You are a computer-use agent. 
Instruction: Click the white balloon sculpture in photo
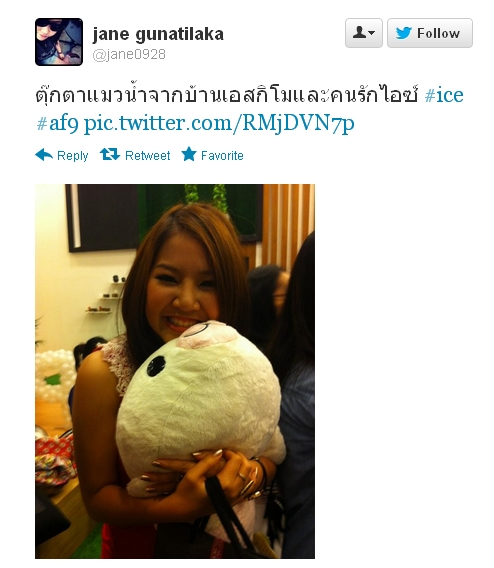[x=54, y=375]
